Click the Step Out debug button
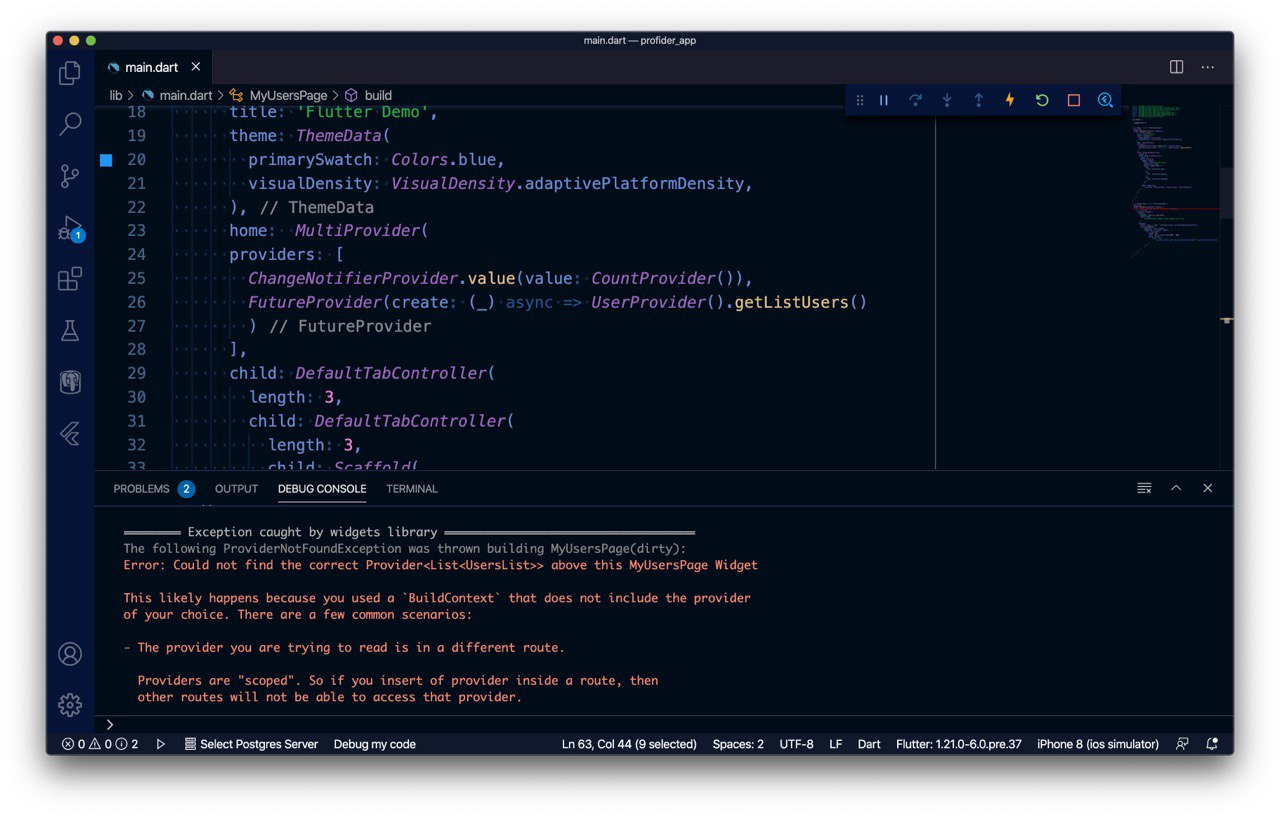 tap(979, 100)
